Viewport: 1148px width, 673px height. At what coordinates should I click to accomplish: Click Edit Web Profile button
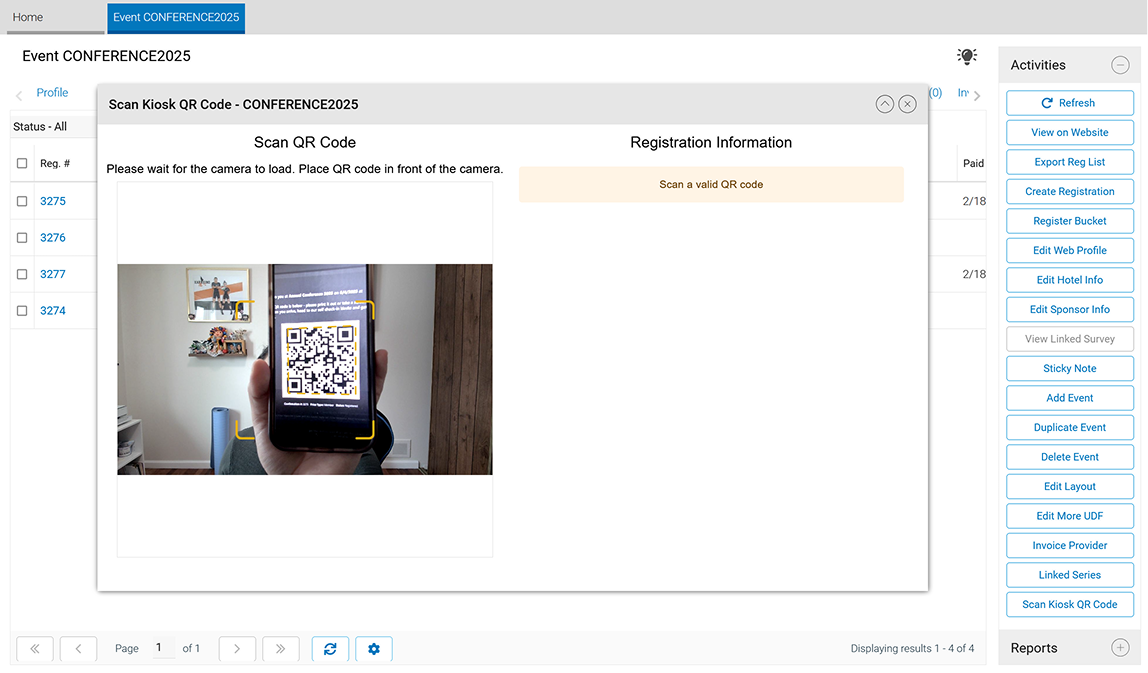point(1070,250)
